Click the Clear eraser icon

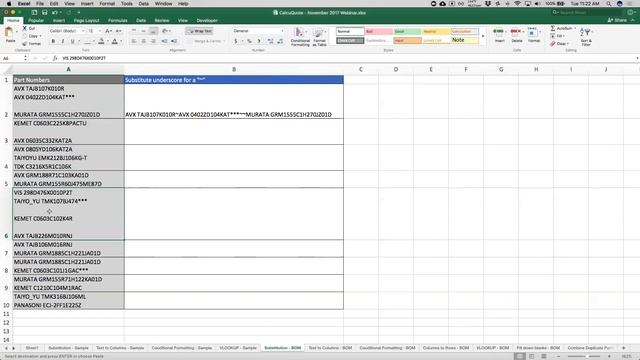click(x=553, y=44)
